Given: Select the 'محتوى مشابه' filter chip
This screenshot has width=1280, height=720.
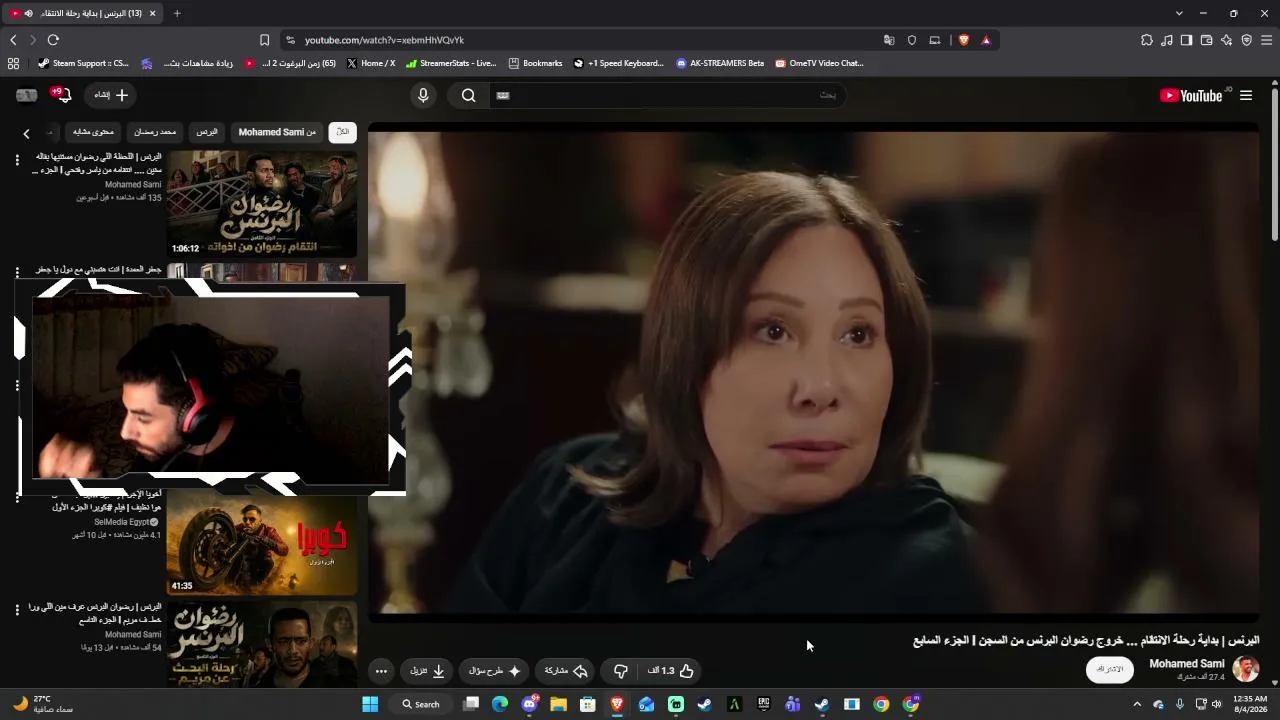Looking at the screenshot, I should click(94, 132).
